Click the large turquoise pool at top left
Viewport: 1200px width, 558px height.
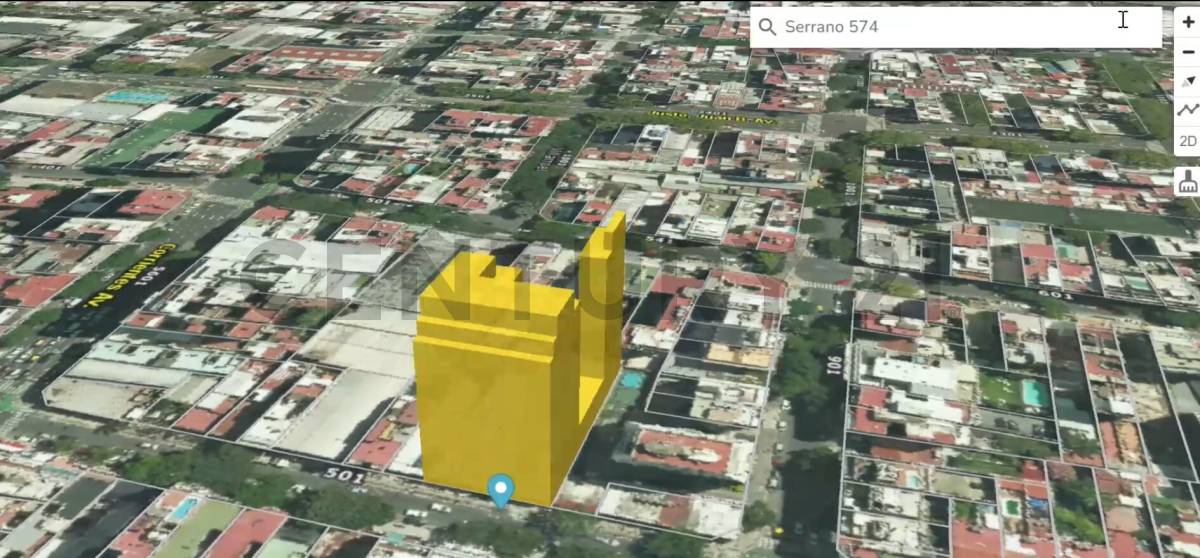138,97
